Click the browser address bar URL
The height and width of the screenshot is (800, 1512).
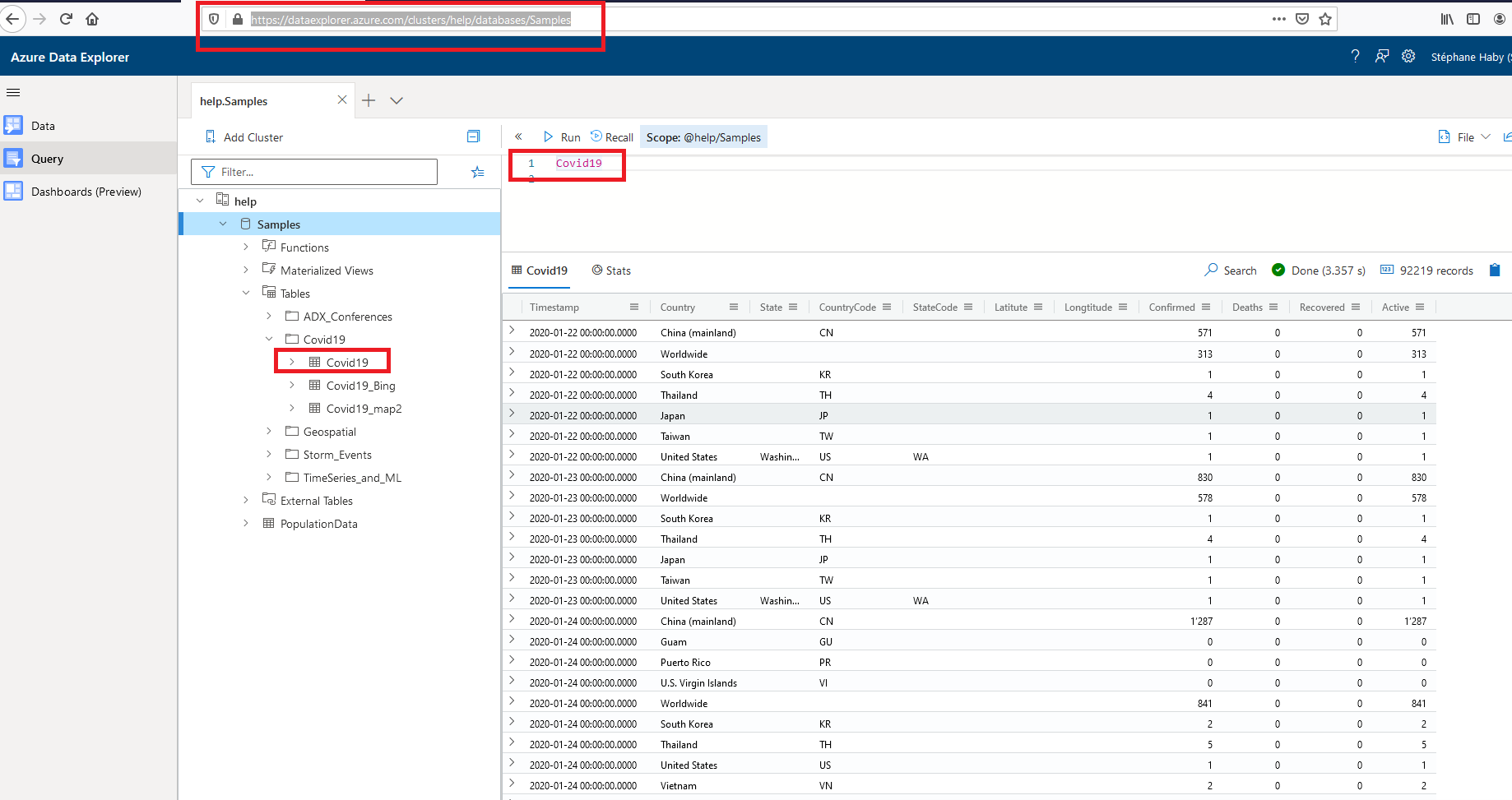410,20
